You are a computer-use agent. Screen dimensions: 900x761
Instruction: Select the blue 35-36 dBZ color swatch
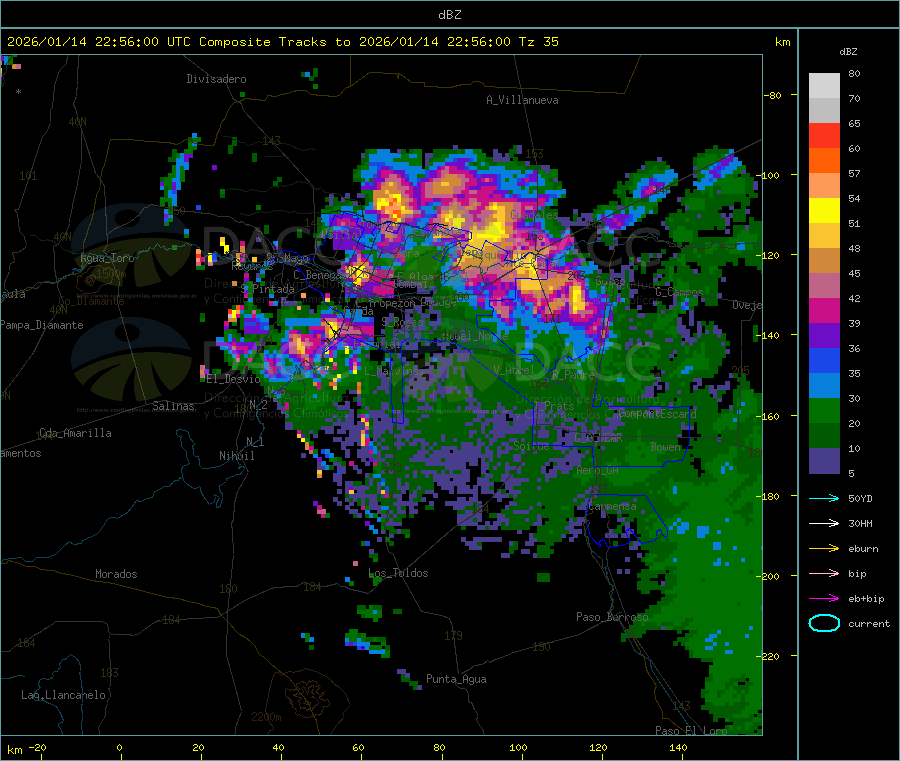pos(824,360)
